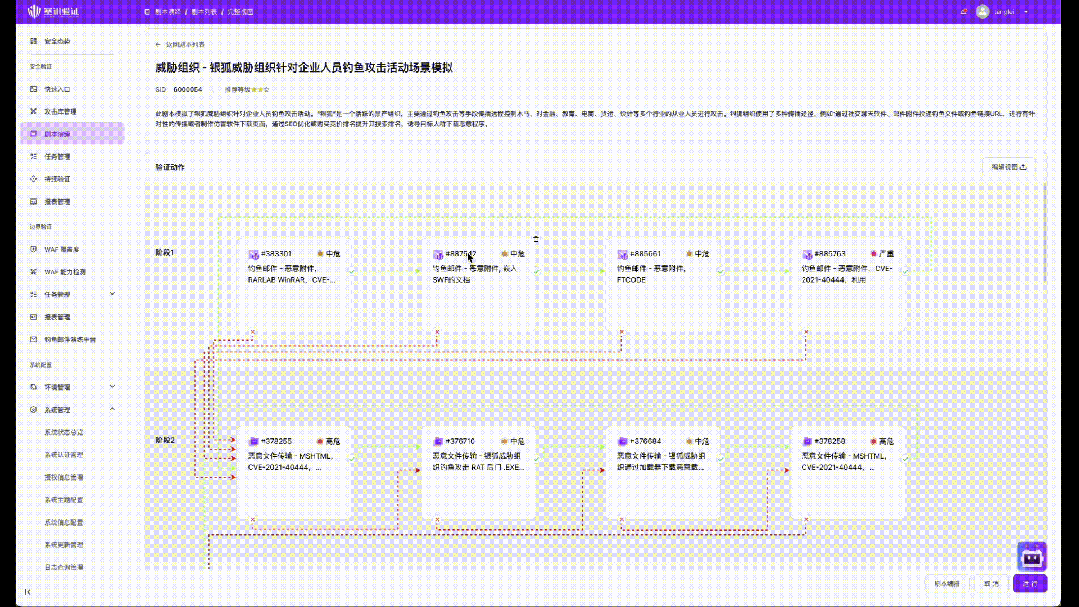Click the first breadcrumb item in the top bar
This screenshot has height=607, width=1079.
coord(167,12)
